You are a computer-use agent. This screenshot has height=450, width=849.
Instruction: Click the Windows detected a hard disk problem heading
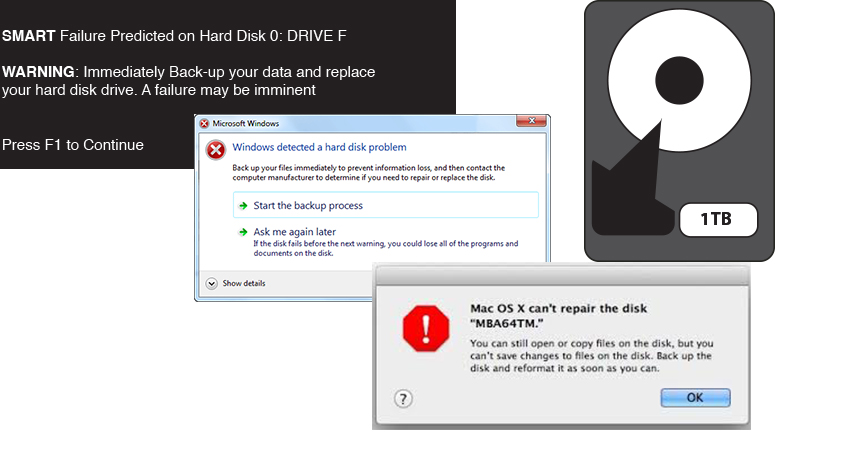coord(319,147)
